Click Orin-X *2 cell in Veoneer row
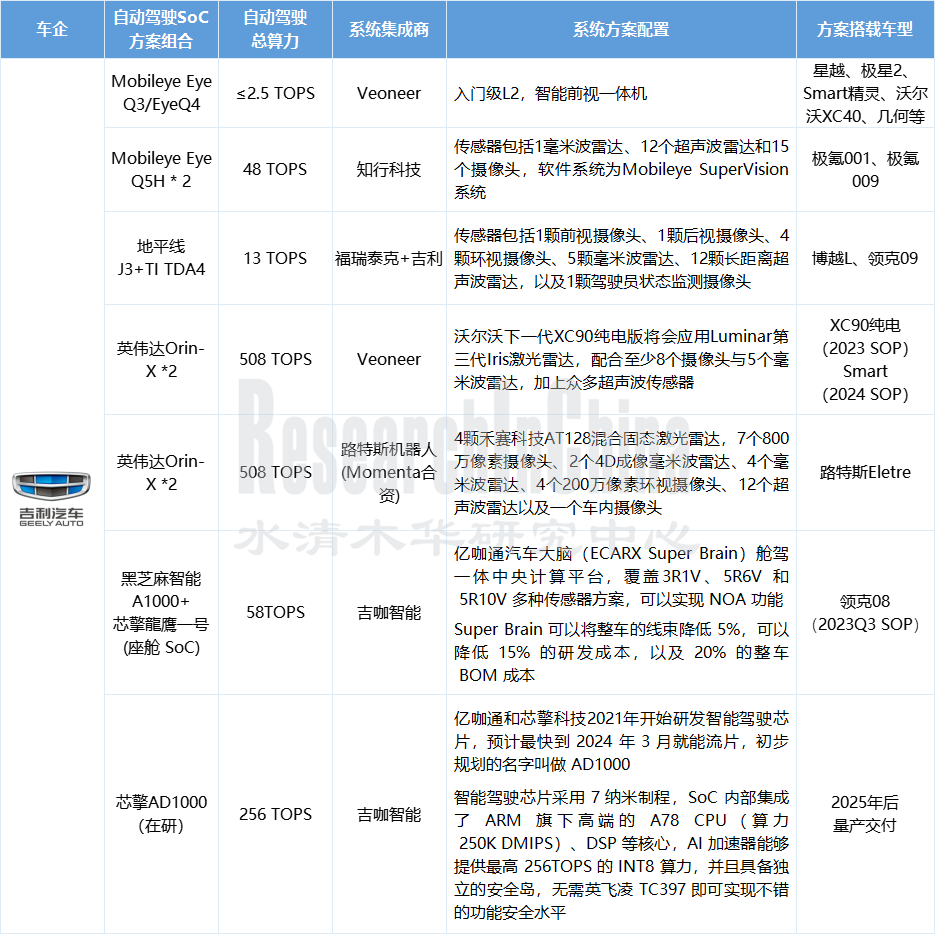935x934 pixels. coord(161,359)
